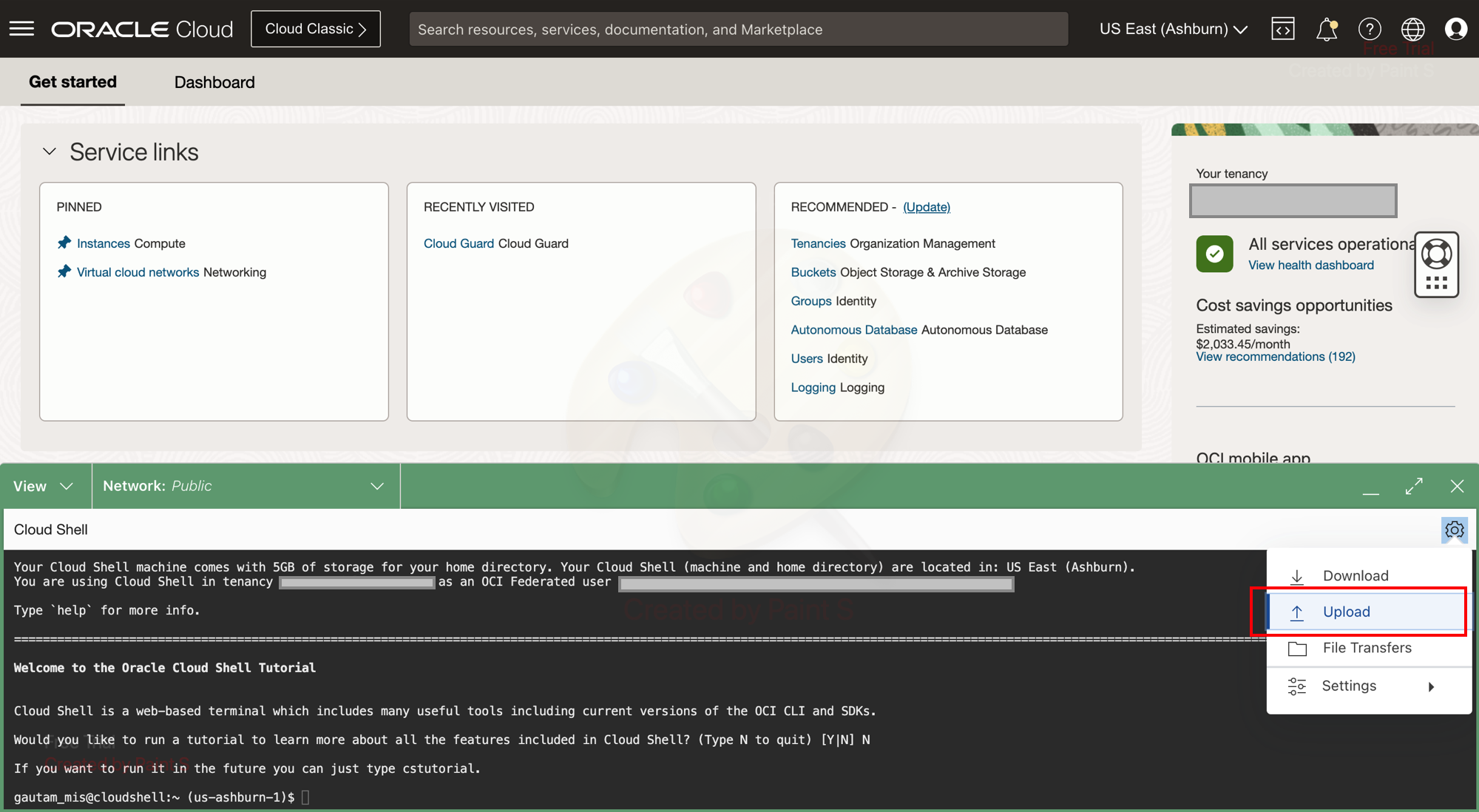The width and height of the screenshot is (1479, 812).
Task: Open the language globe icon
Action: [x=1412, y=29]
